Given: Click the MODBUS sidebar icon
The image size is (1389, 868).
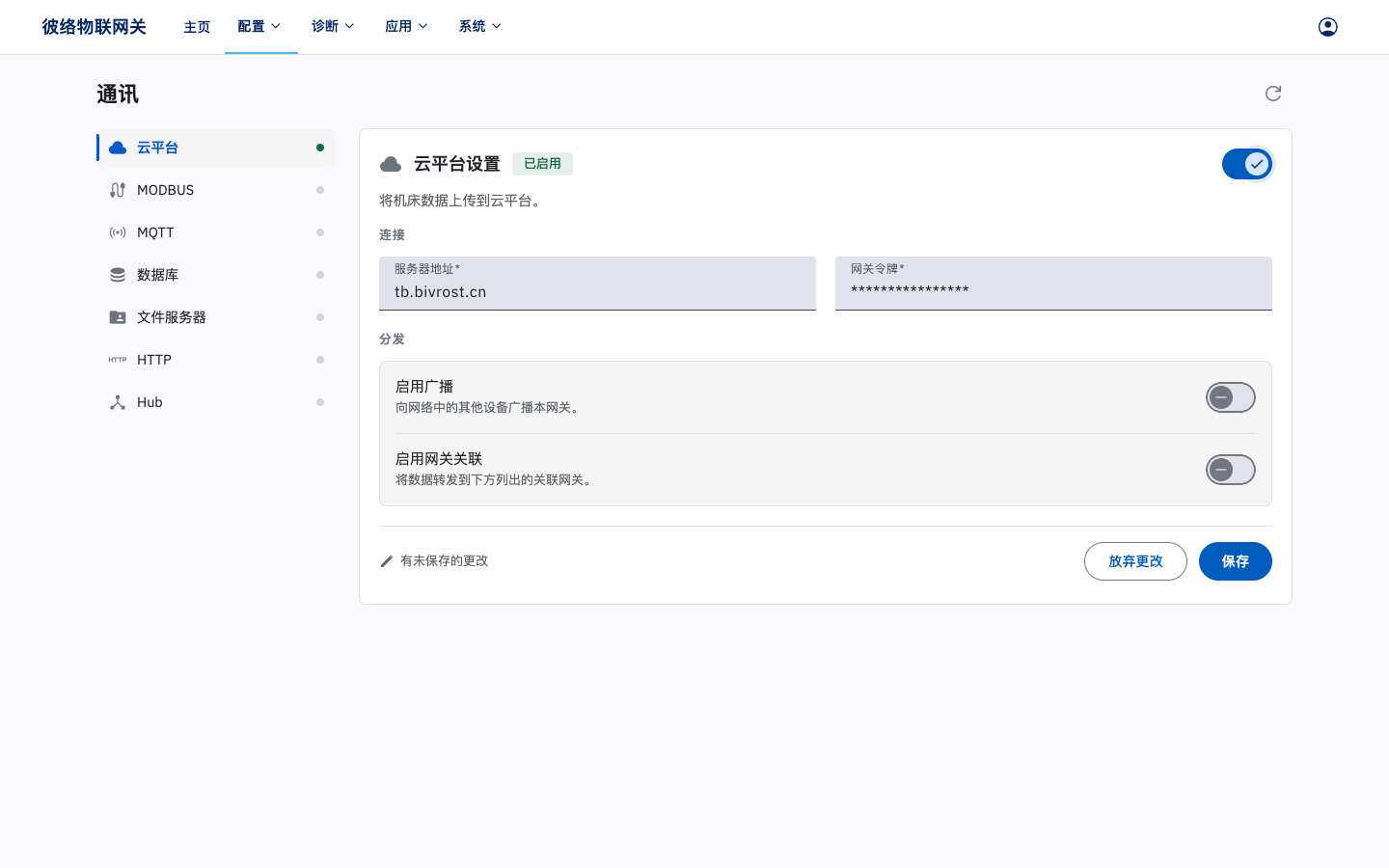Looking at the screenshot, I should [x=118, y=190].
